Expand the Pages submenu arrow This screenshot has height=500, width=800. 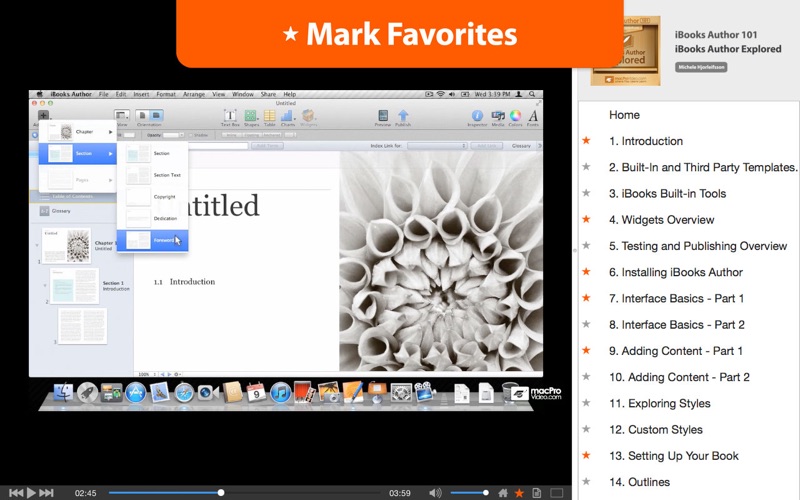click(x=110, y=180)
